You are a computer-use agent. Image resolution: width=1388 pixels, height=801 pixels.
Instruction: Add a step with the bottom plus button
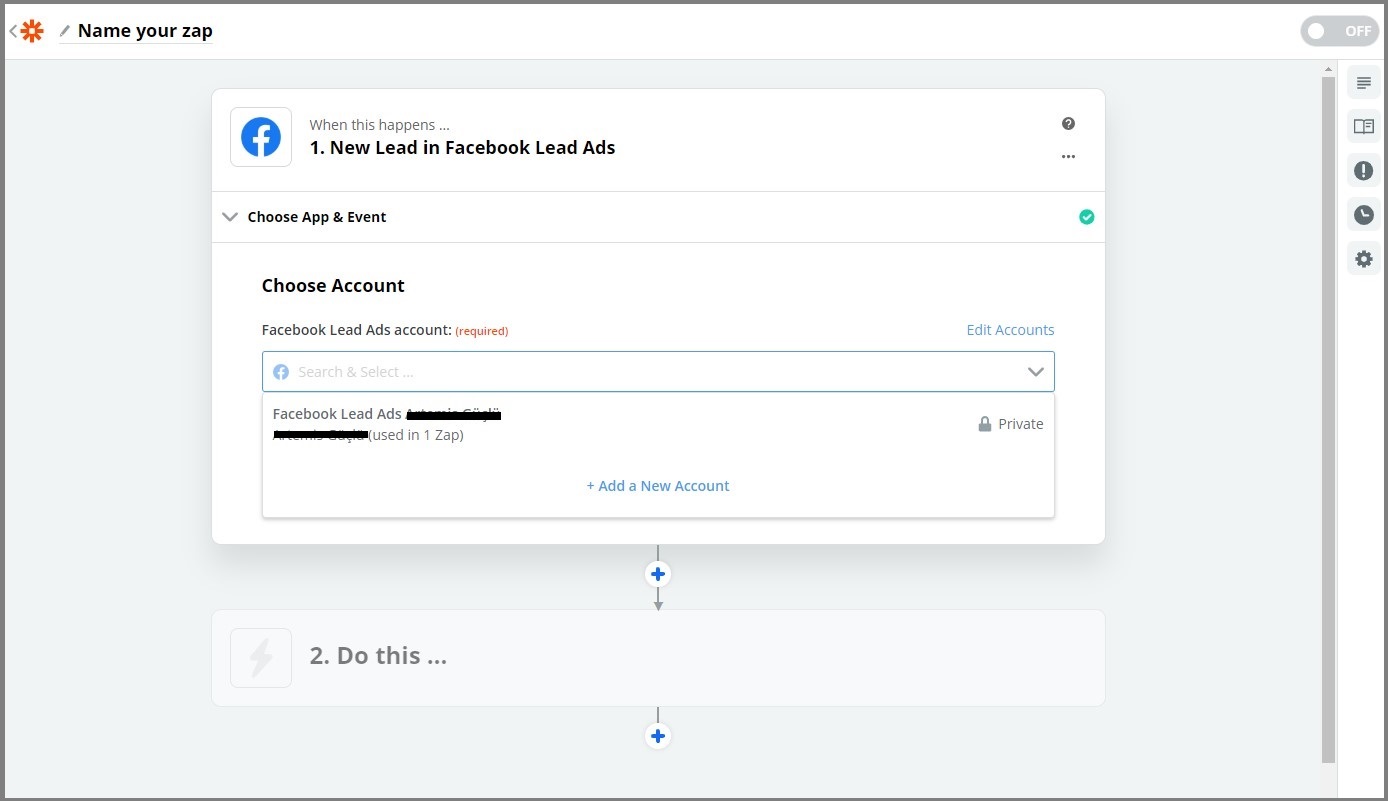click(658, 736)
